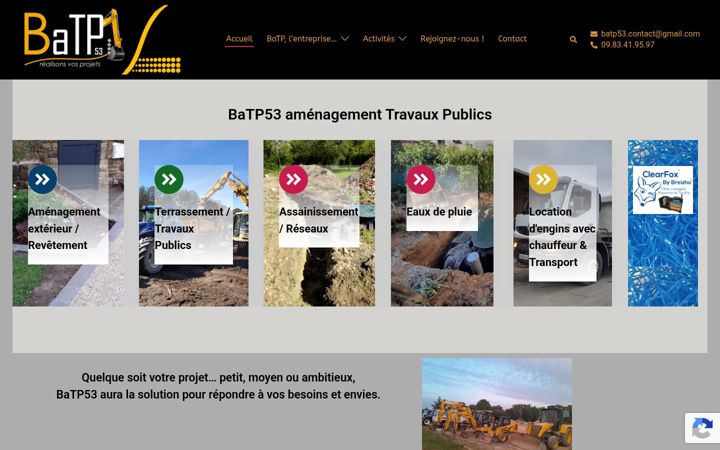Click the batp53.contact@gmail.com email link
720x450 pixels.
click(x=650, y=34)
